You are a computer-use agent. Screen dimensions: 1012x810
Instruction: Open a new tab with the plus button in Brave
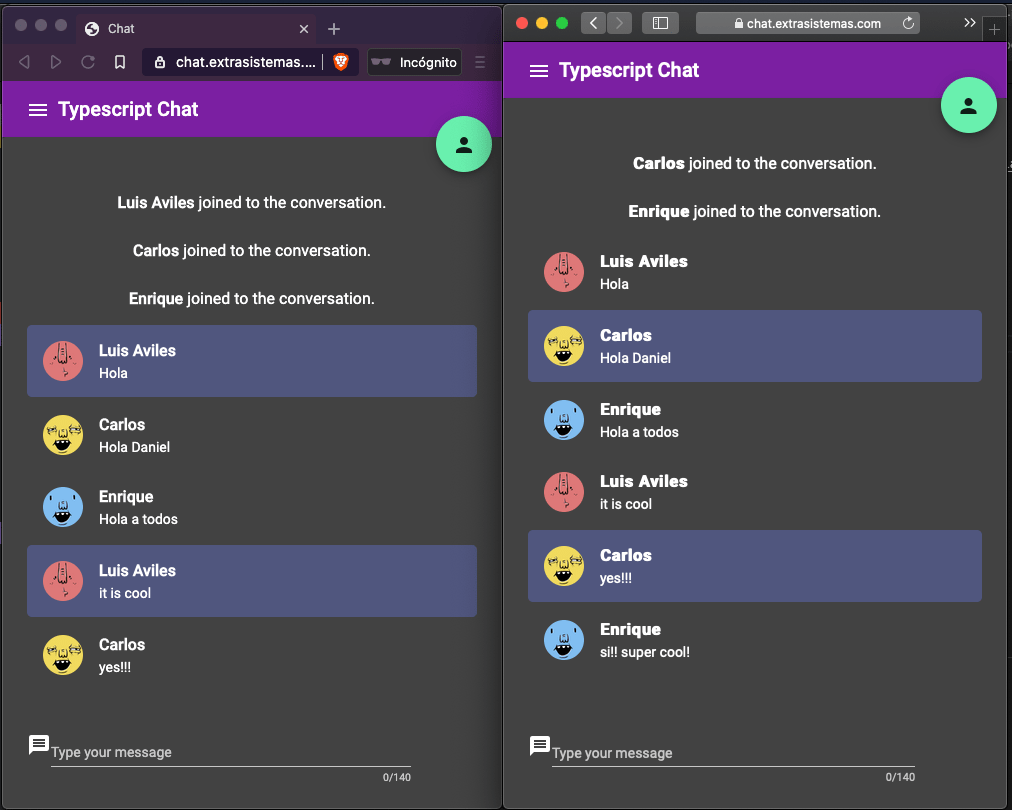click(x=333, y=29)
